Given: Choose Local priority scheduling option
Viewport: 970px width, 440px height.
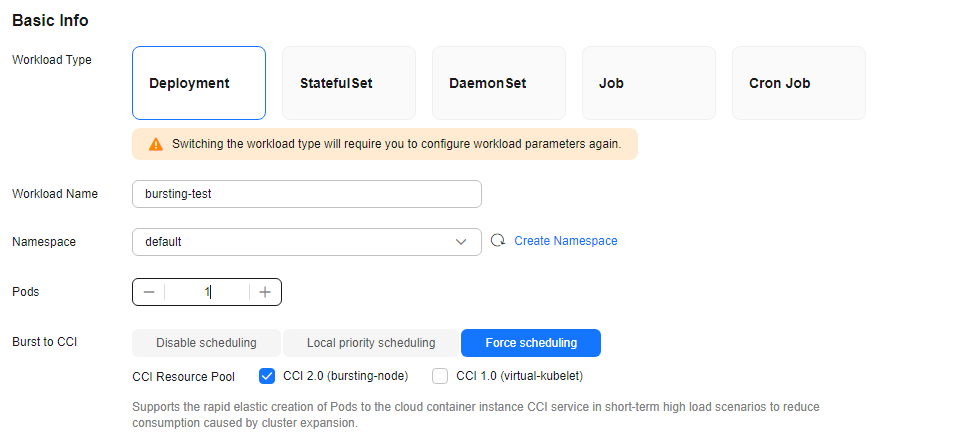Looking at the screenshot, I should click(371, 343).
